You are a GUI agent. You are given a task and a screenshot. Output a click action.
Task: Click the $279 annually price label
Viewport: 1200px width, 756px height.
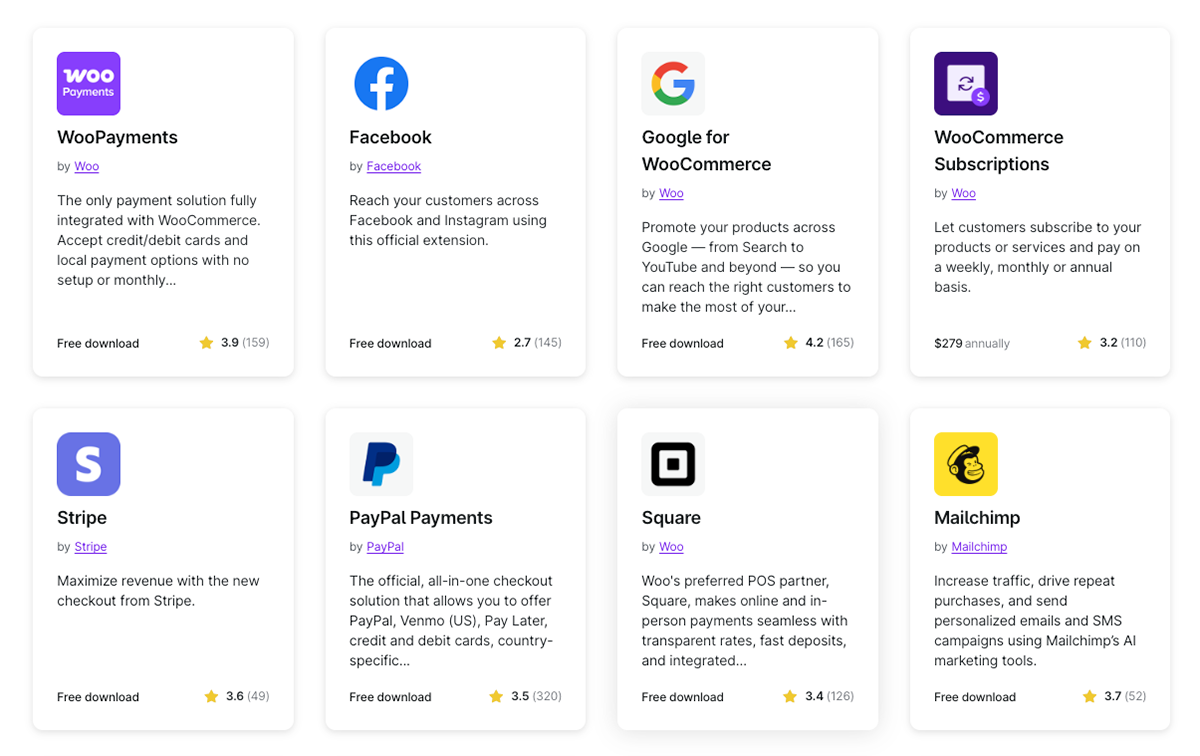point(971,343)
